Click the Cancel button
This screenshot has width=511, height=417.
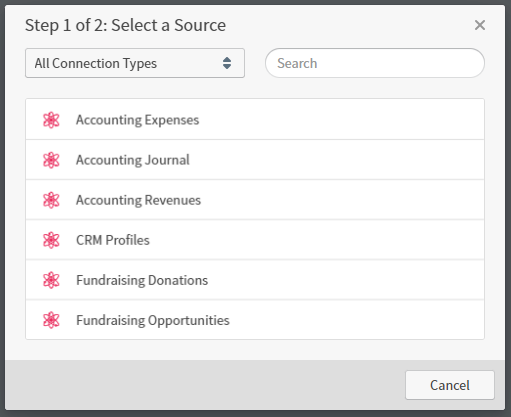450,385
